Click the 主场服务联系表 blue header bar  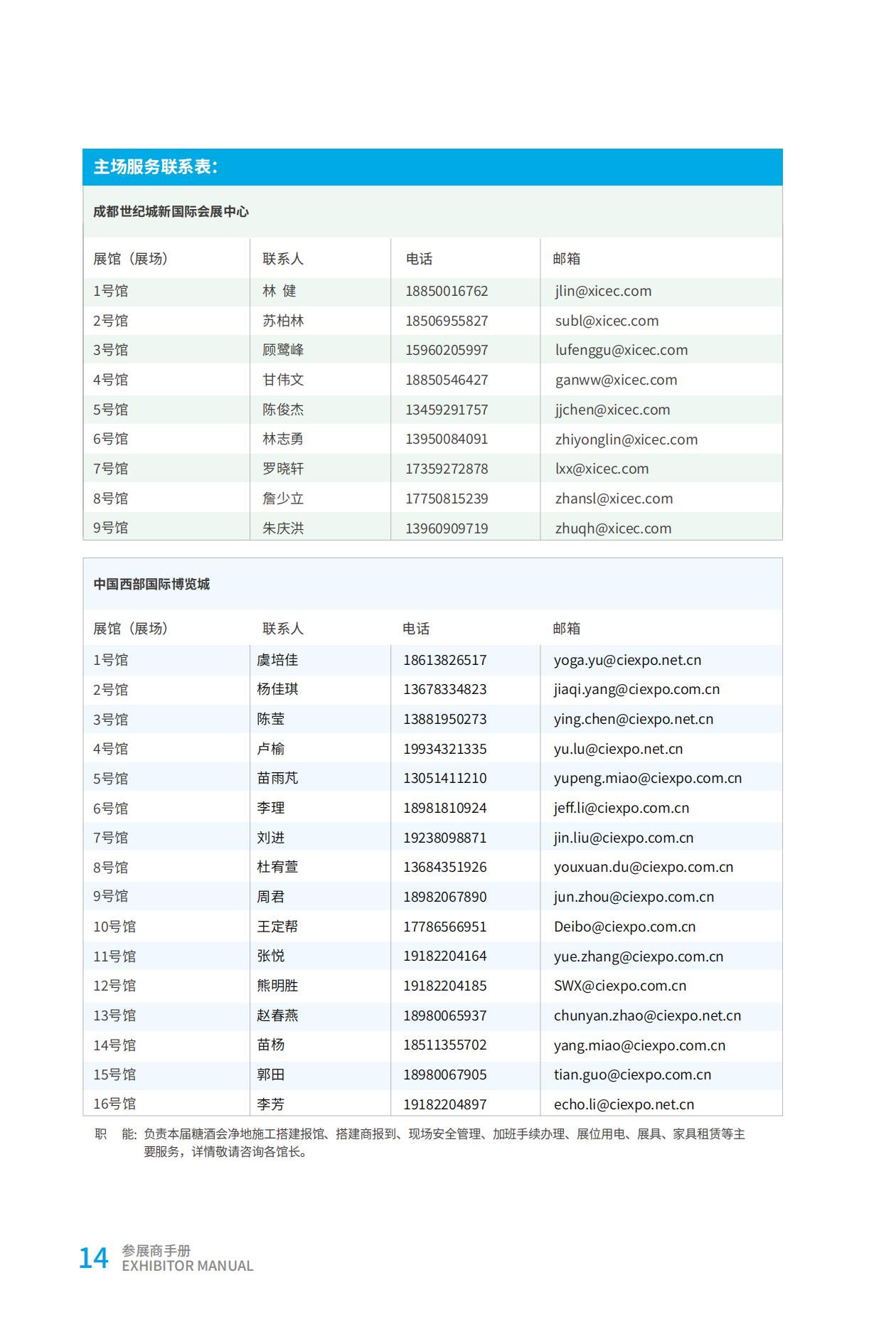(432, 167)
